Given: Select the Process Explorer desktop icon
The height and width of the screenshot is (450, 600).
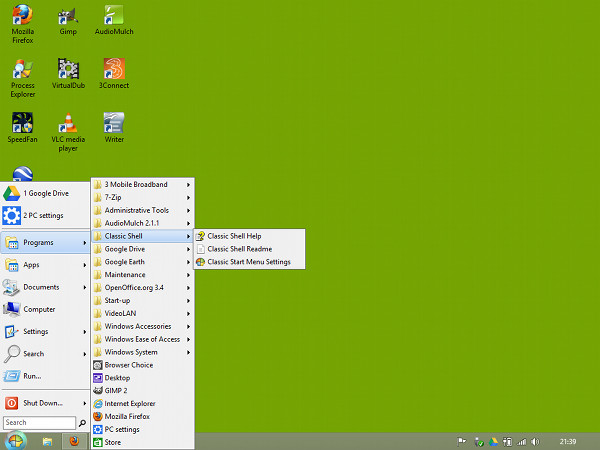Looking at the screenshot, I should (23, 78).
